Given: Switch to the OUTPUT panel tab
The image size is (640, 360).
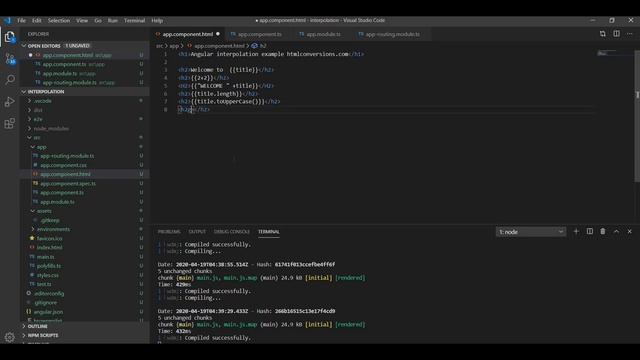Looking at the screenshot, I should click(x=197, y=231).
